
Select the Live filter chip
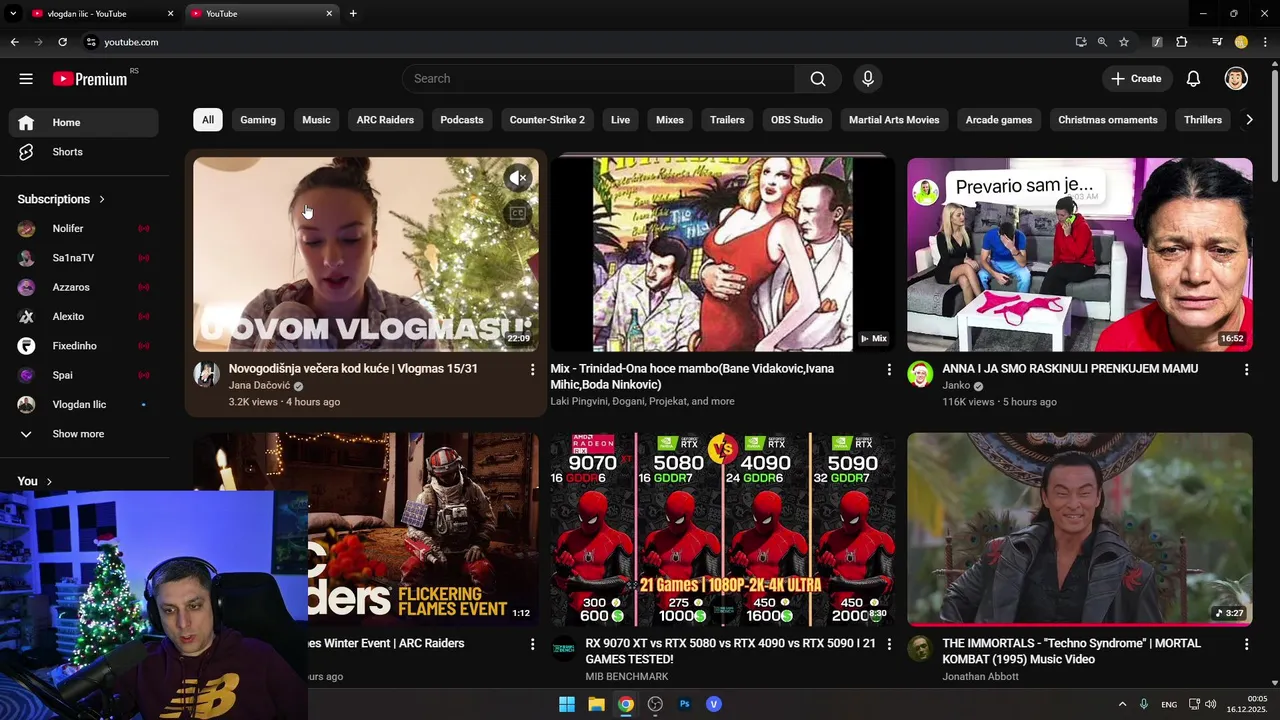click(x=620, y=120)
